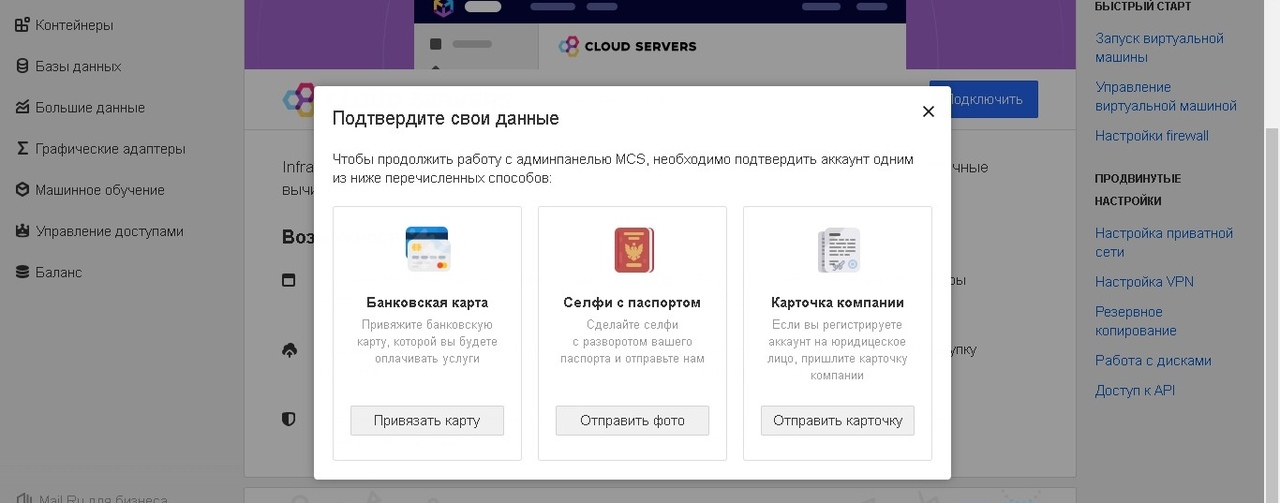This screenshot has width=1280, height=503.
Task: Click the Управление доступами icon
Action: [x=22, y=231]
